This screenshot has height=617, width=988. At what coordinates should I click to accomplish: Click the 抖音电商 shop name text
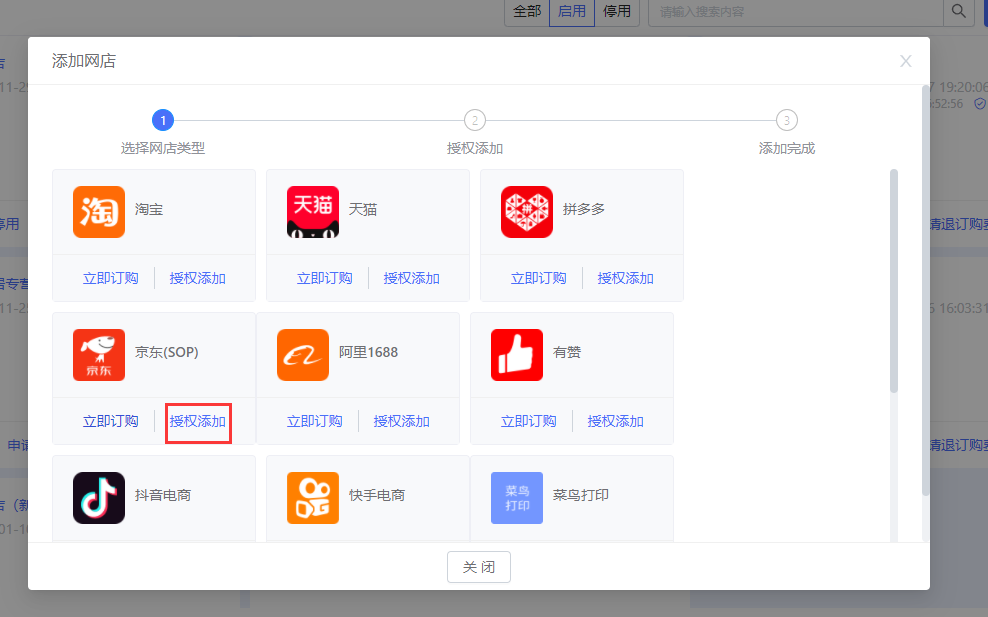pos(163,495)
